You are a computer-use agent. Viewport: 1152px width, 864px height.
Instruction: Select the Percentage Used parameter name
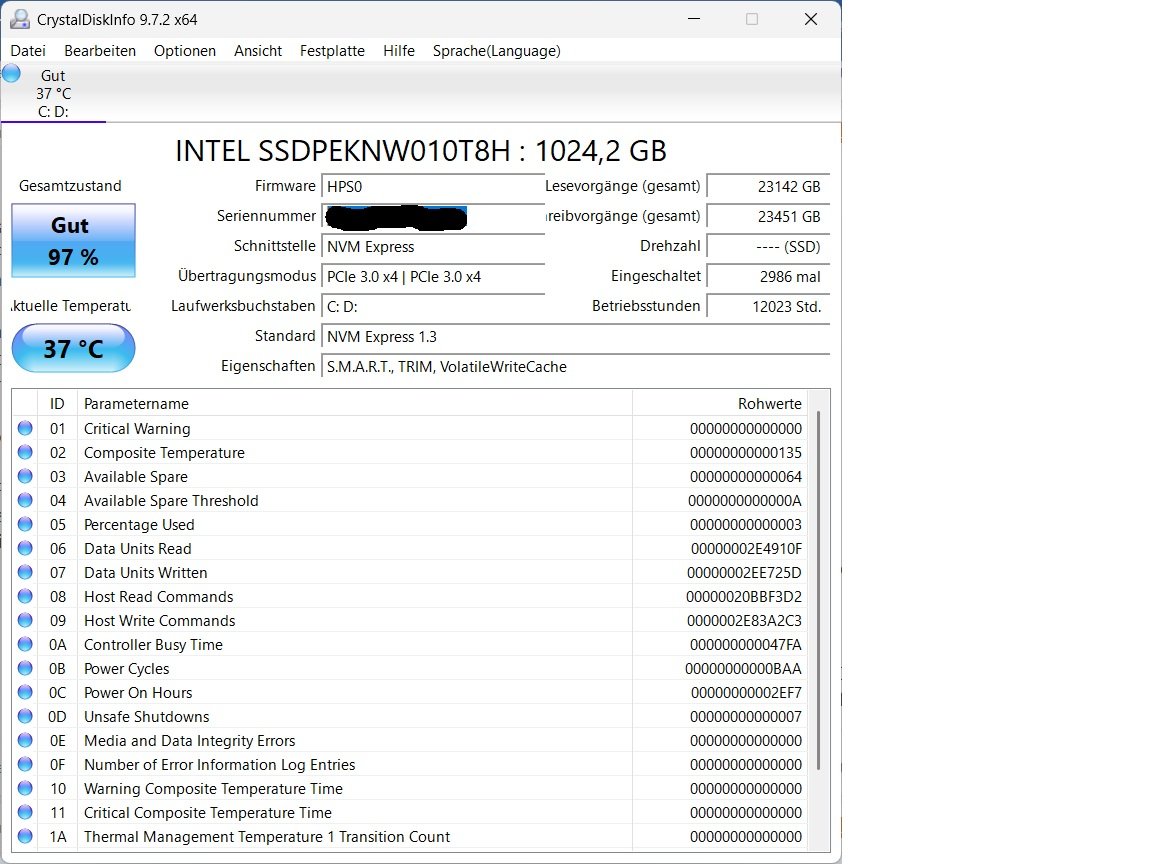tap(140, 525)
